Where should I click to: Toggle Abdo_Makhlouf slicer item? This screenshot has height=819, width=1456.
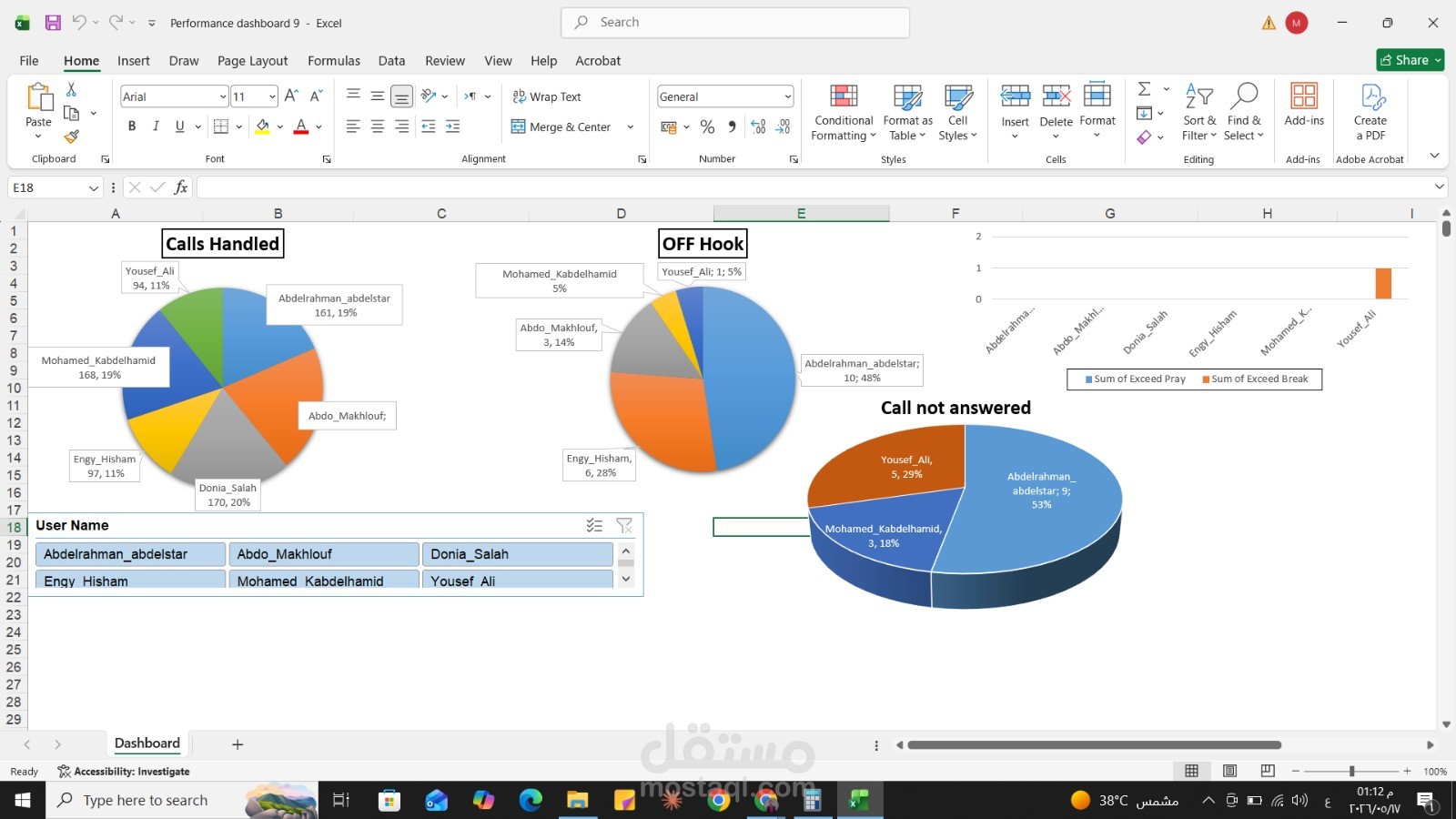coord(324,554)
